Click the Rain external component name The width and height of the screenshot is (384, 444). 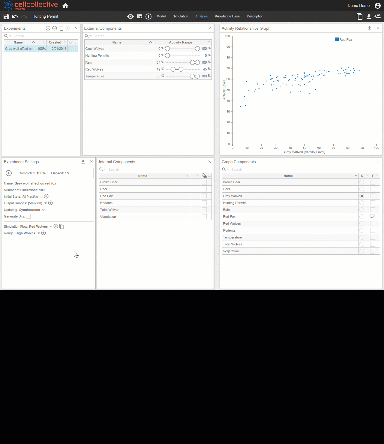(89, 62)
